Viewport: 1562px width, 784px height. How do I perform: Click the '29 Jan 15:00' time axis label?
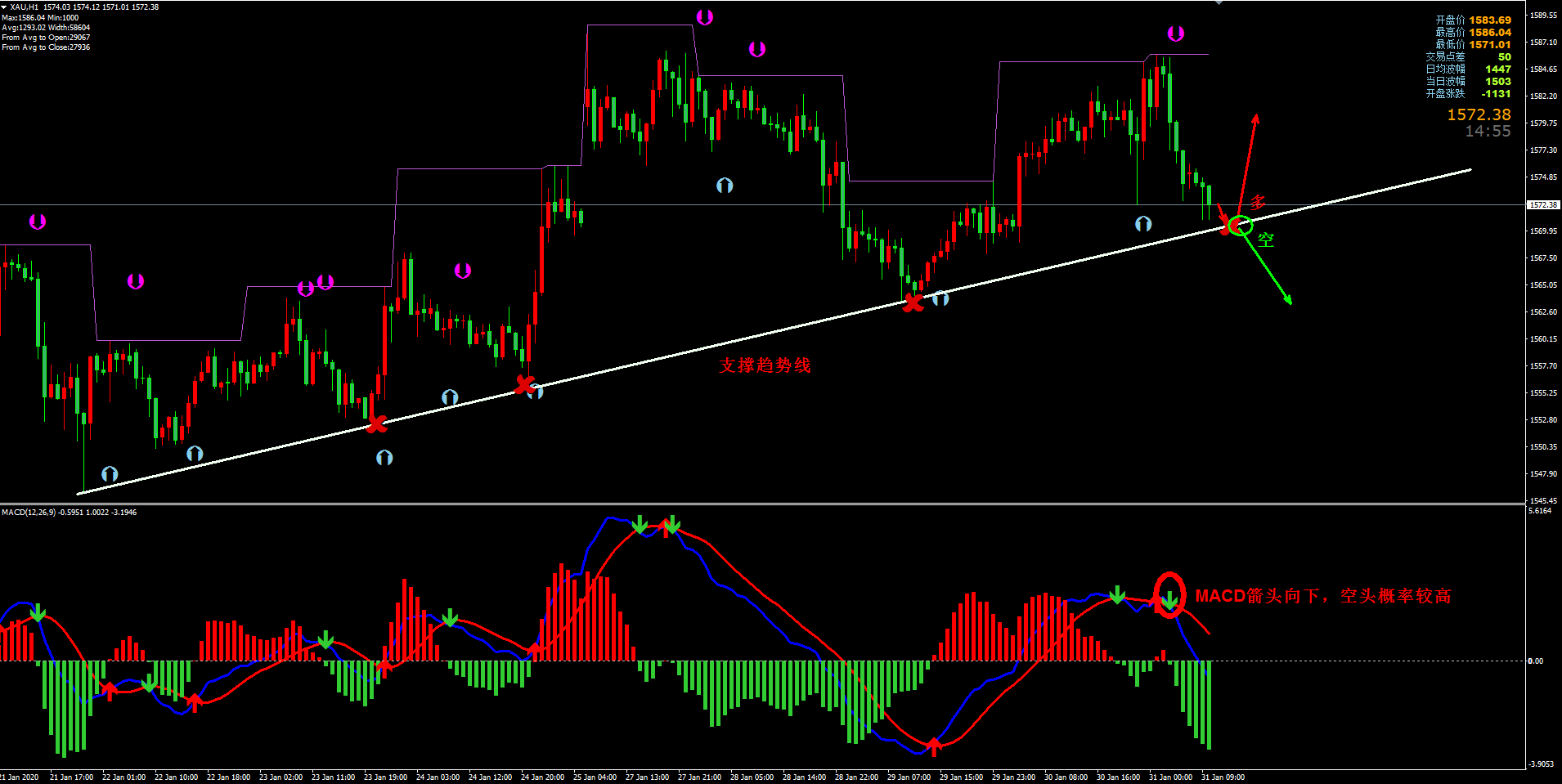pyautogui.click(x=961, y=777)
